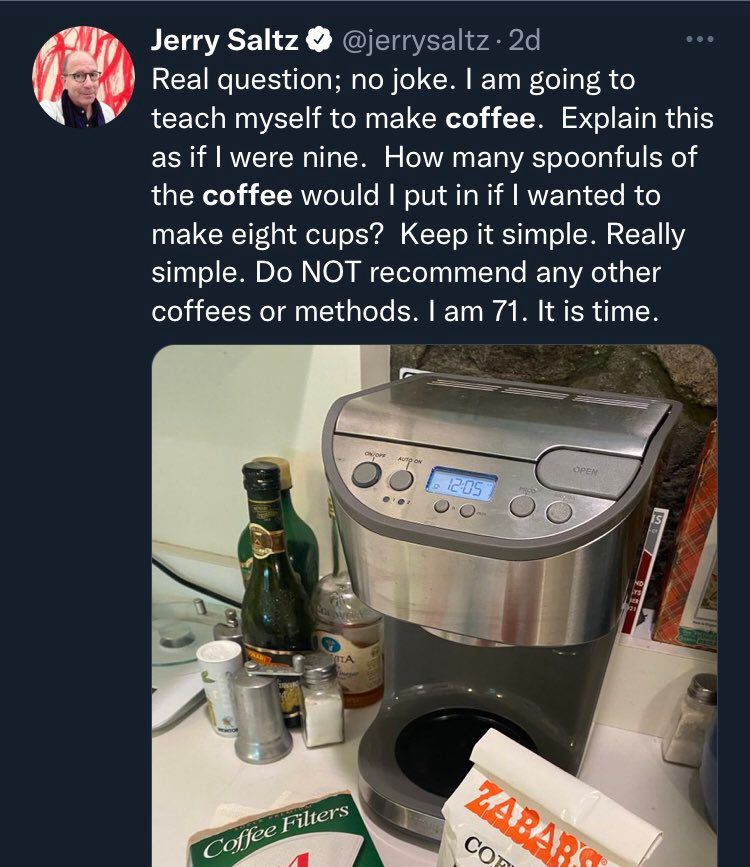Click the OPEN lid button on coffee maker

586,472
